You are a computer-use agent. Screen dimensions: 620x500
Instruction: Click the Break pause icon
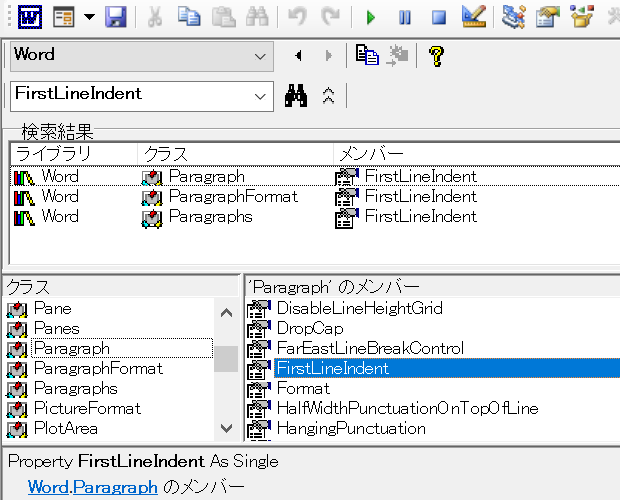tap(405, 18)
